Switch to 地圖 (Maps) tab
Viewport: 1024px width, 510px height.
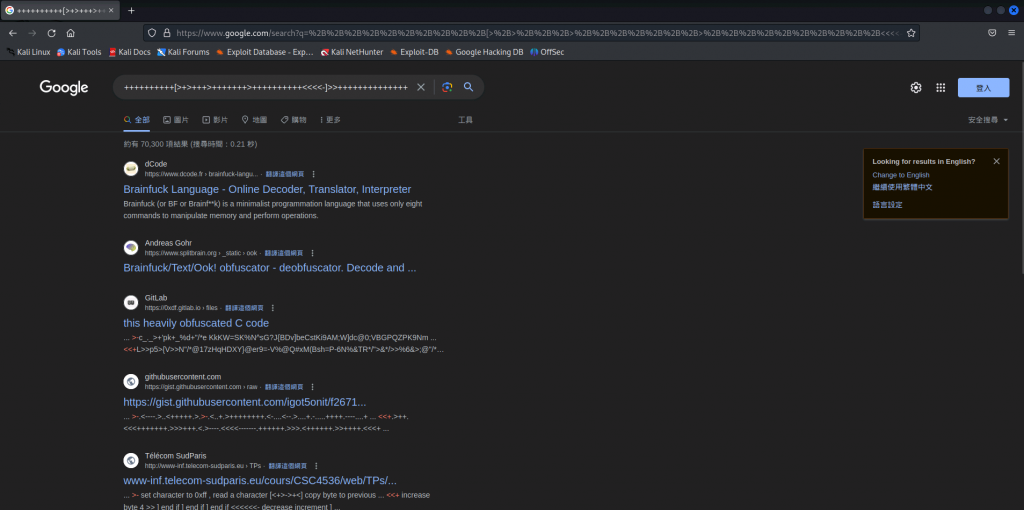tap(254, 120)
